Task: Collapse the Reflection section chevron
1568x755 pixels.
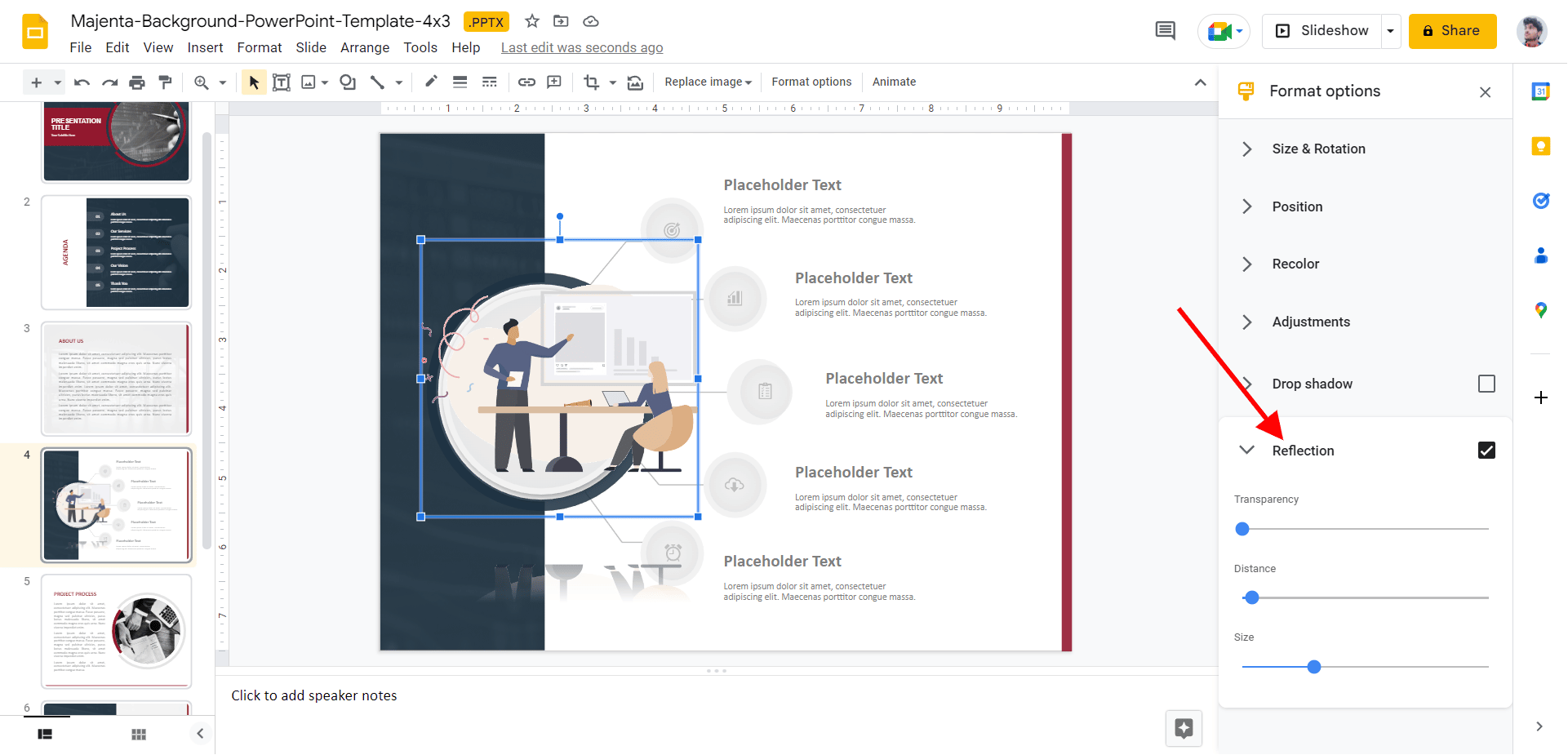Action: tap(1246, 450)
